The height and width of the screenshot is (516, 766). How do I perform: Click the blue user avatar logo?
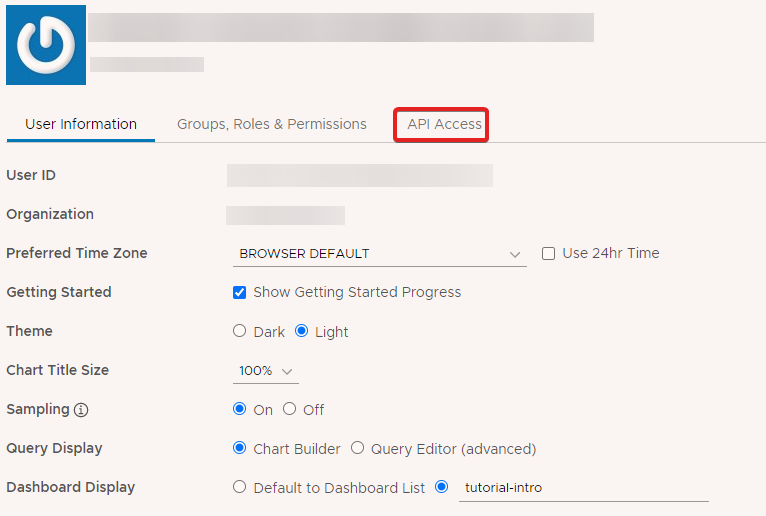[46, 45]
